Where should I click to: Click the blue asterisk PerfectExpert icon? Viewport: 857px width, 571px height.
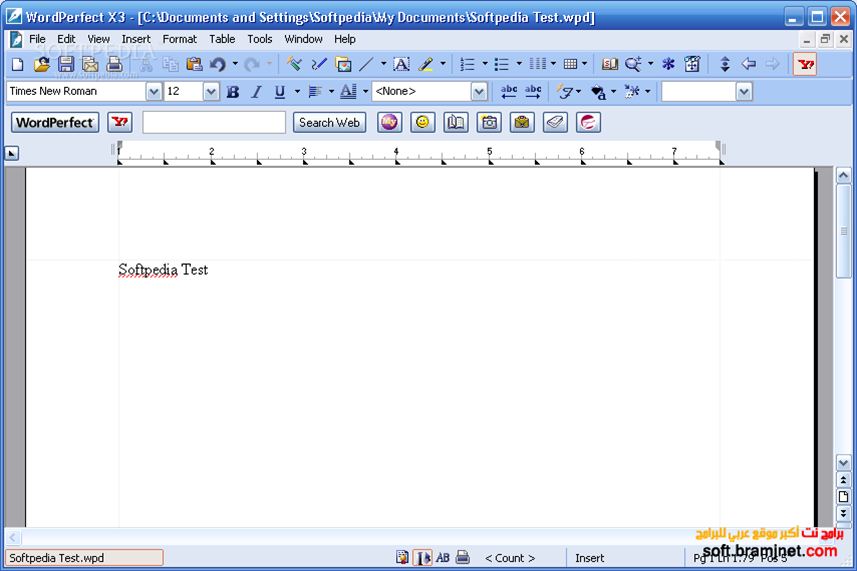tap(668, 64)
